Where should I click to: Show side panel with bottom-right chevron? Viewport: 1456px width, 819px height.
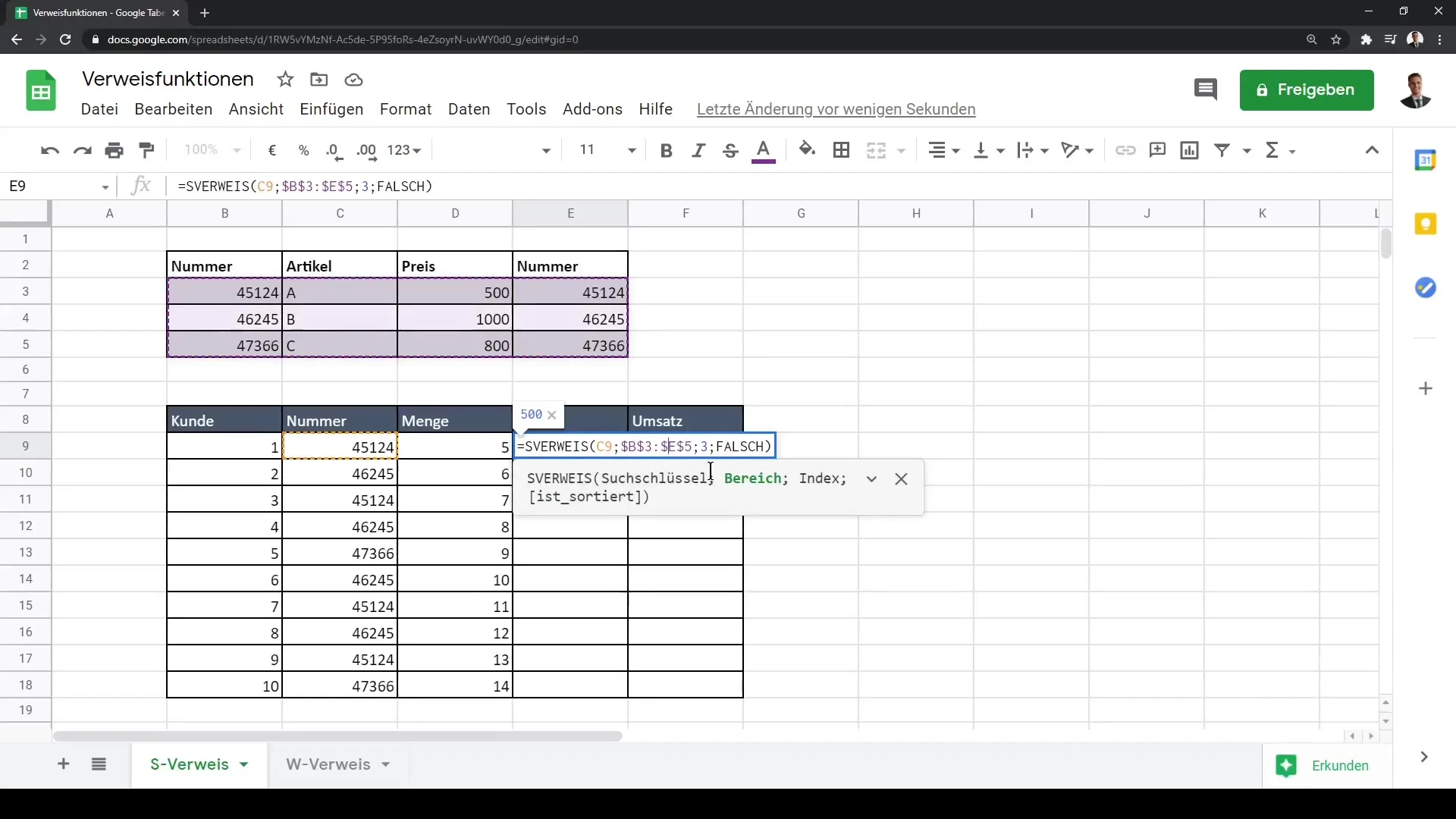tap(1424, 757)
